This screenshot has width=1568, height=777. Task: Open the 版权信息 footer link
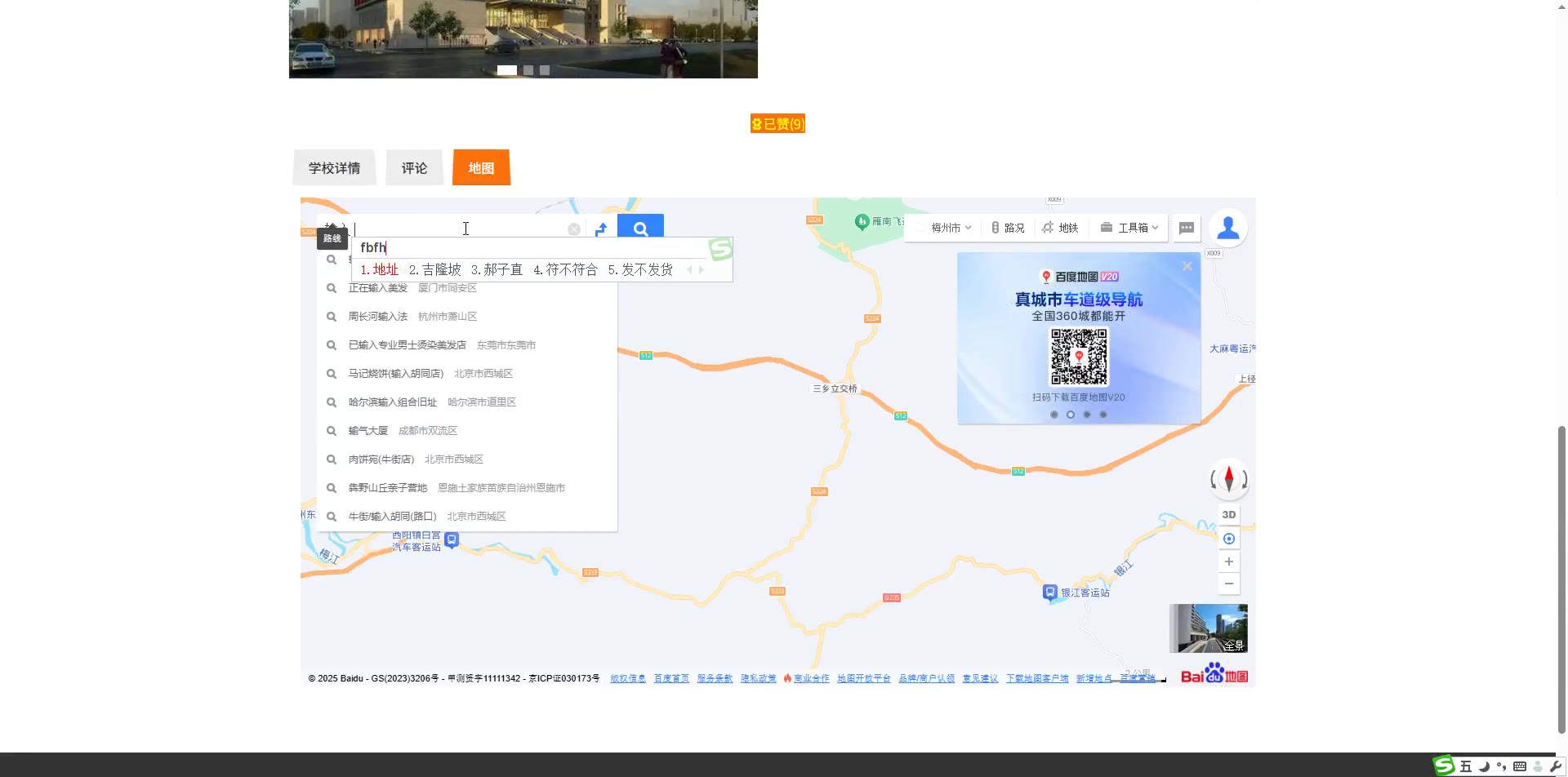click(628, 678)
